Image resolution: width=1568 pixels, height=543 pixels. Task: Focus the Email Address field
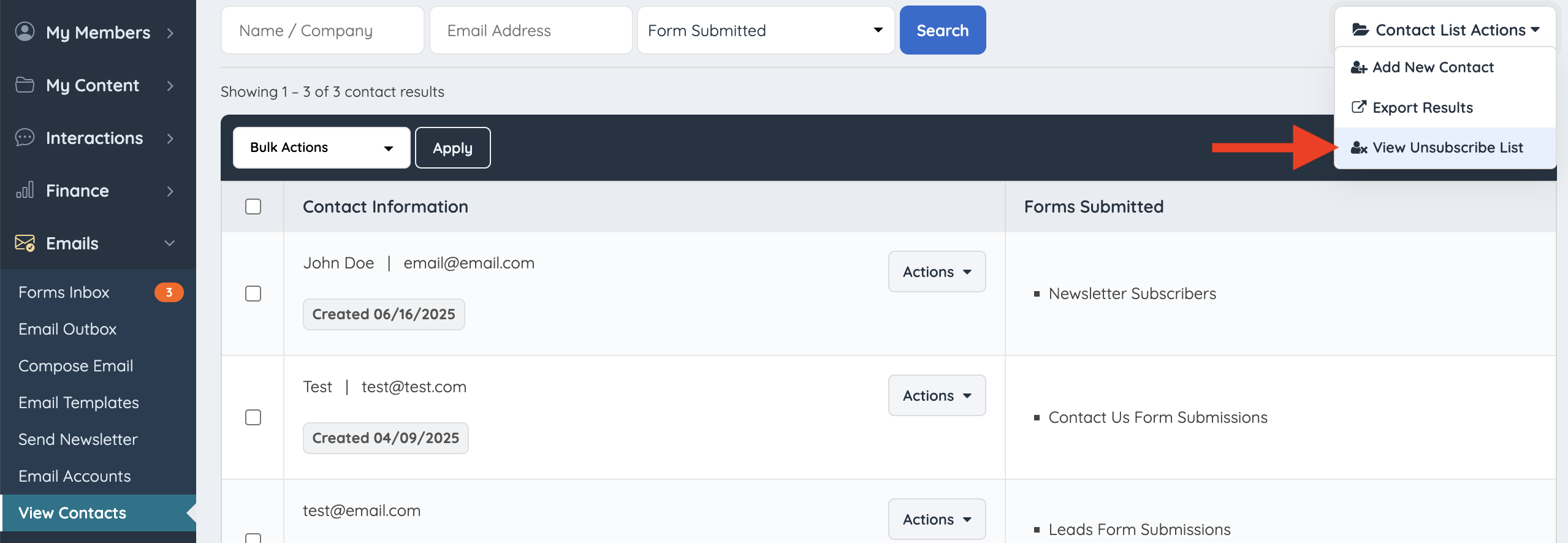(531, 30)
